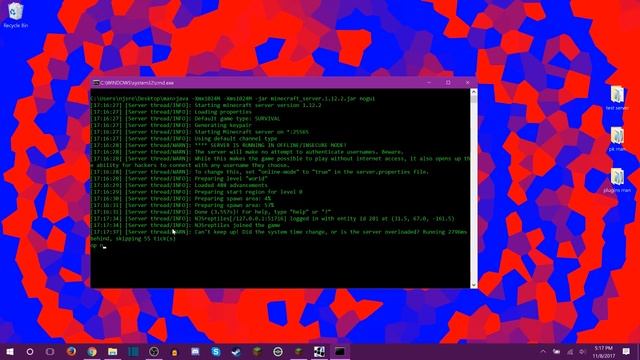Click 'Preparing start region for level 0' line
Viewport: 640px width, 360px height.
[x=196, y=192]
